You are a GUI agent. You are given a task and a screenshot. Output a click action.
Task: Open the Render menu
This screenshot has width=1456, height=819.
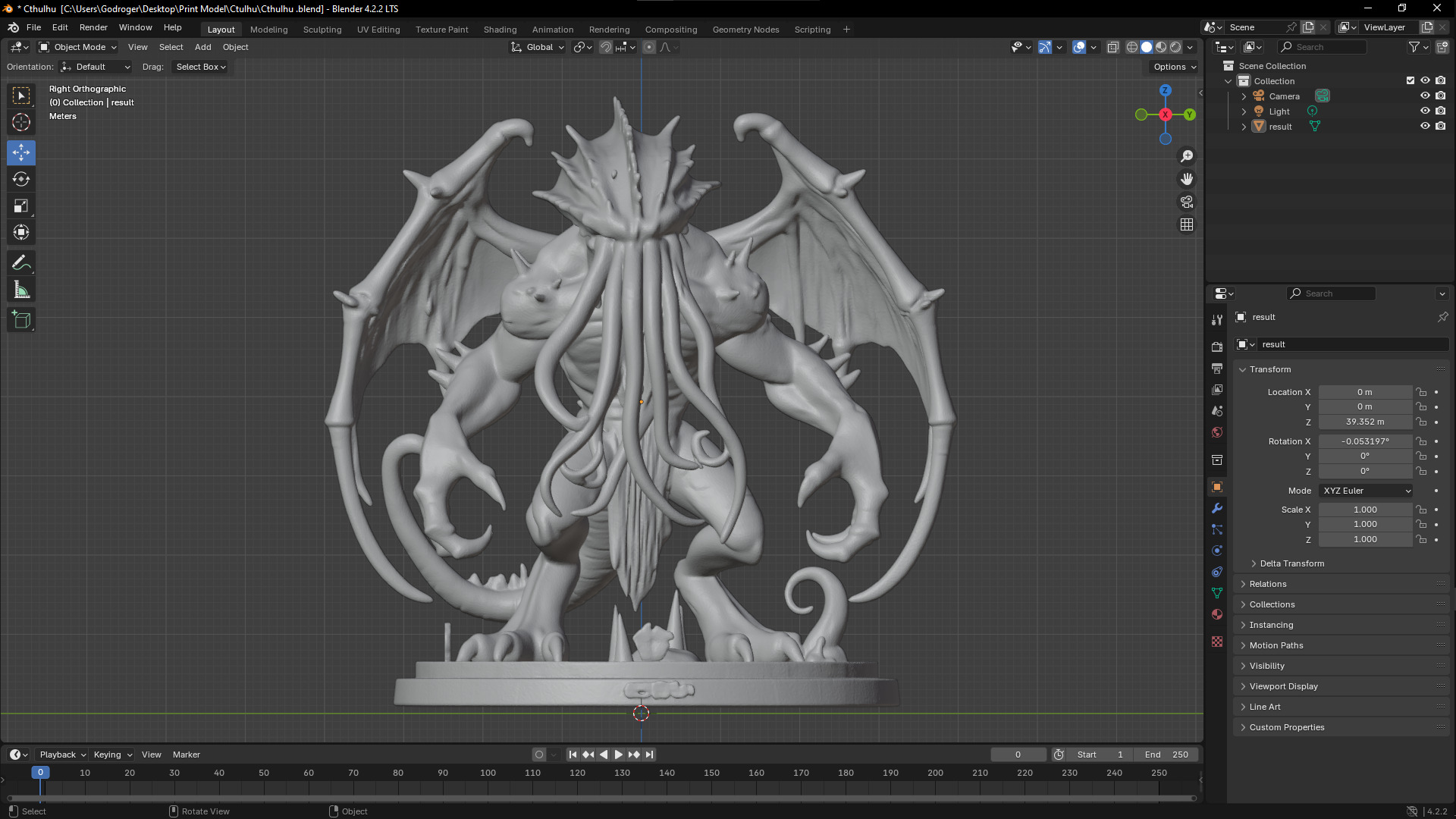(x=93, y=27)
